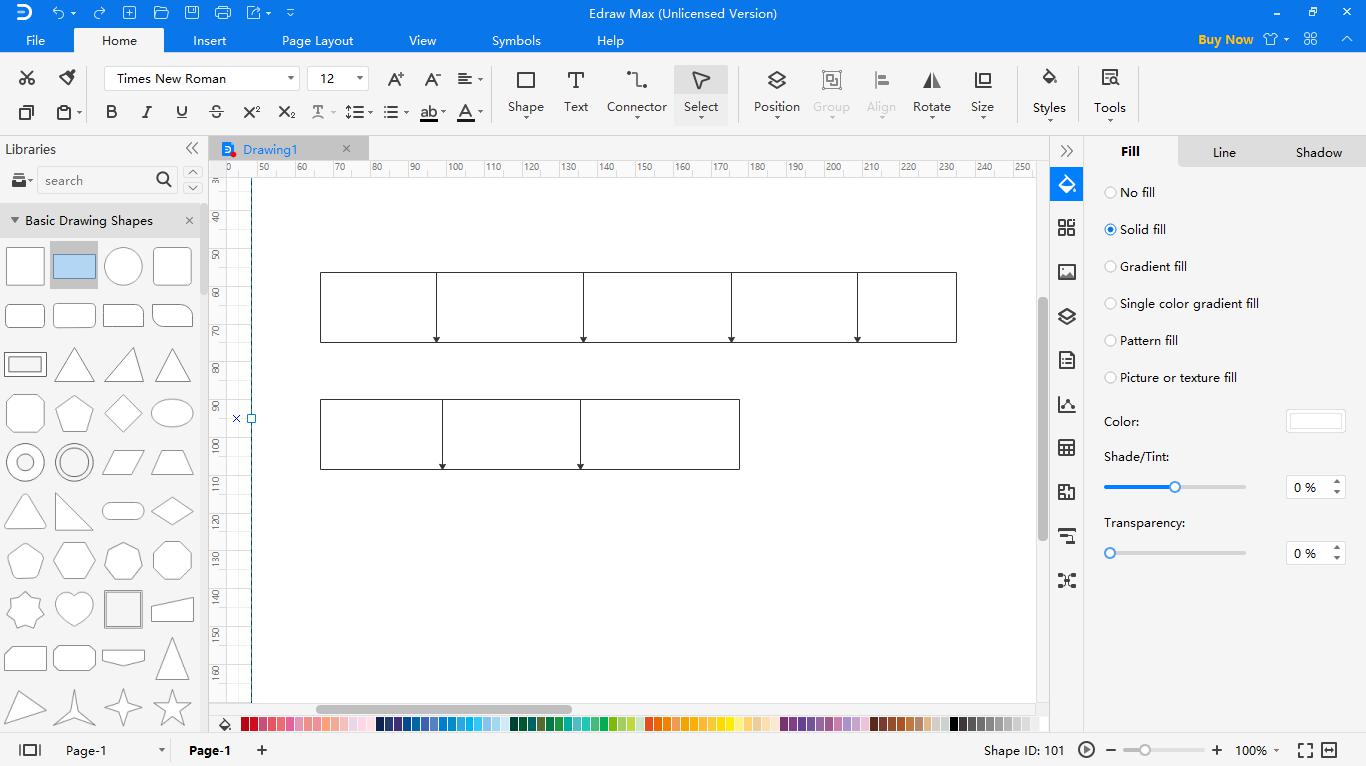Viewport: 1366px width, 766px height.
Task: Open the Layers panel icon in right sidebar
Action: pos(1067,316)
